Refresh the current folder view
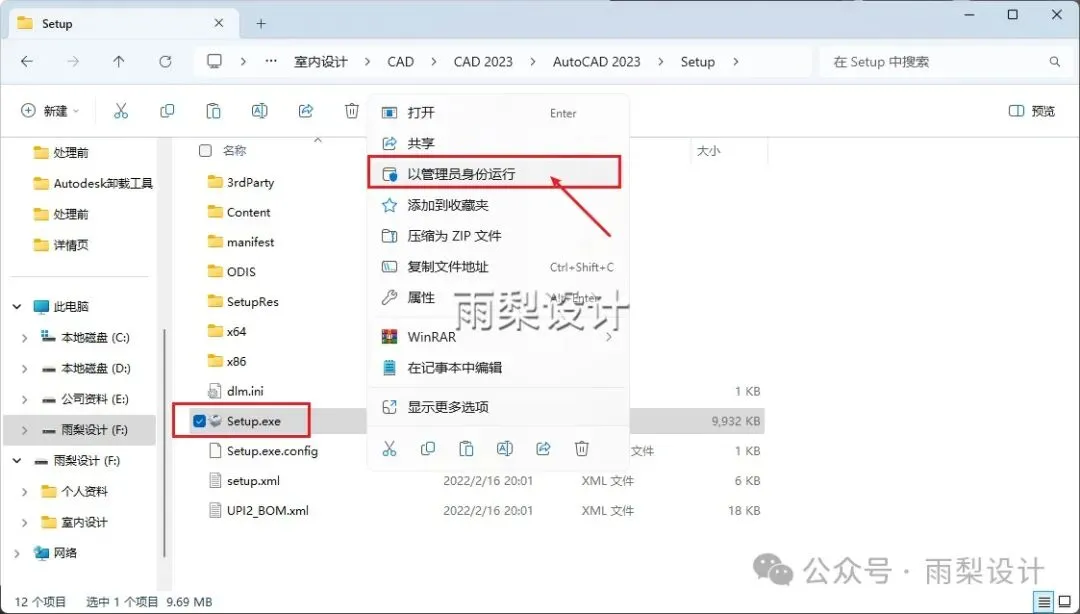This screenshot has height=614, width=1080. pyautogui.click(x=165, y=62)
